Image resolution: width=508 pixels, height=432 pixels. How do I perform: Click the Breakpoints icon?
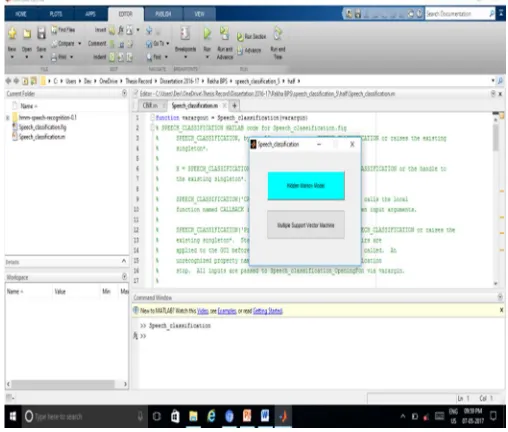click(x=185, y=34)
